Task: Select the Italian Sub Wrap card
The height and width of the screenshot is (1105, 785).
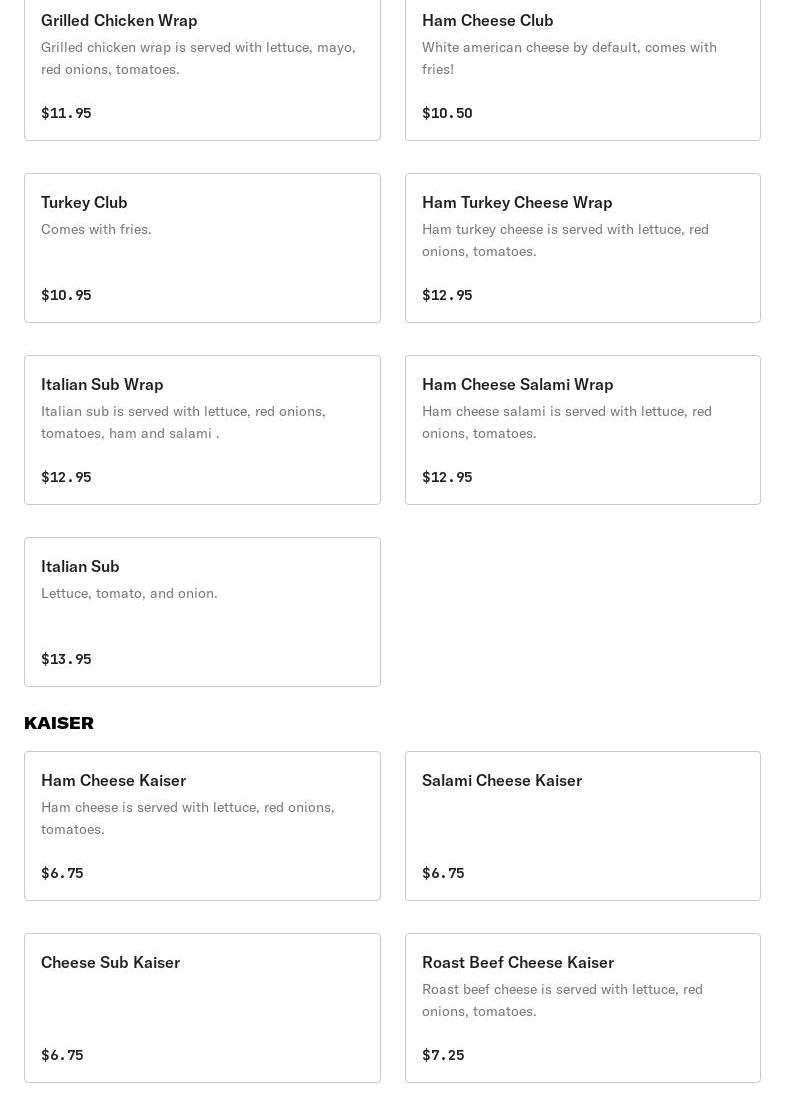Action: click(202, 430)
